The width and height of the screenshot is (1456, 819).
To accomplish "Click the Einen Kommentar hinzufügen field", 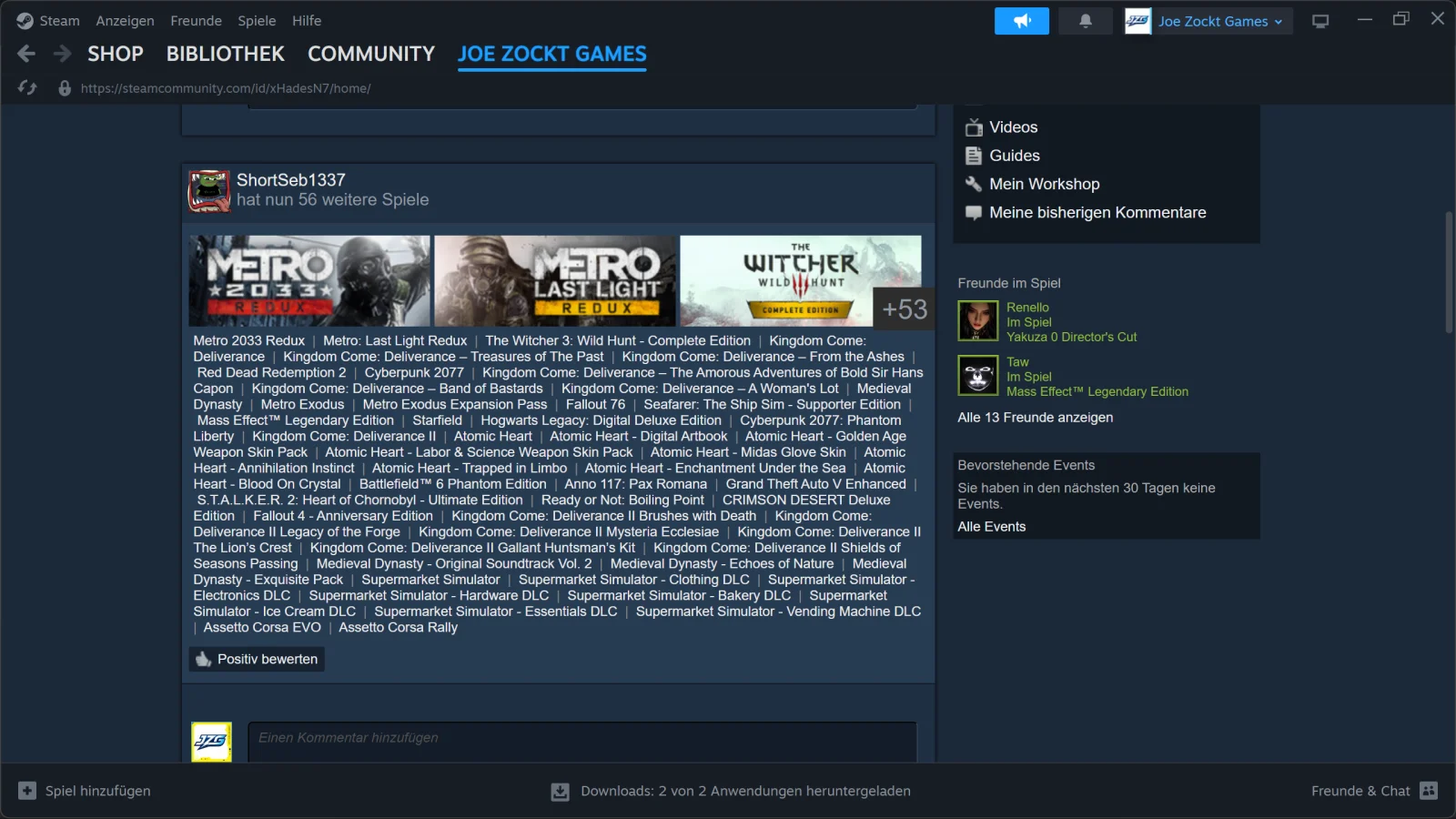I will (x=582, y=742).
